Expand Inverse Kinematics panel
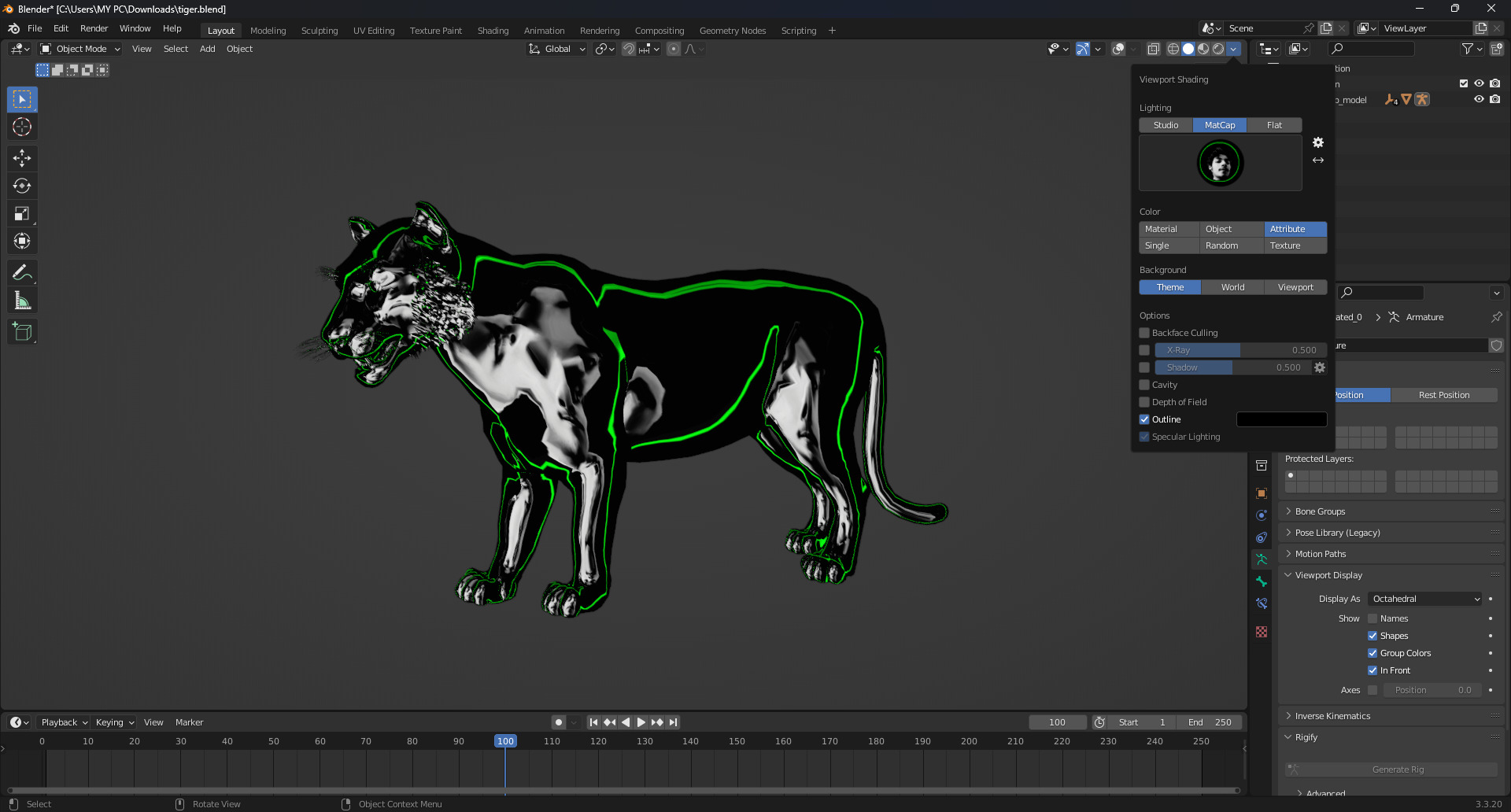The image size is (1511, 812). [x=1332, y=716]
